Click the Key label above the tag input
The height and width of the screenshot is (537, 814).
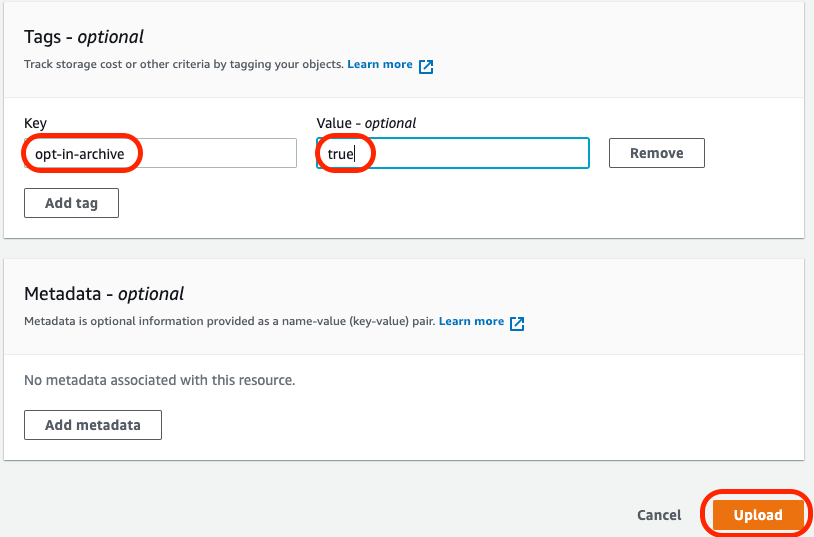tap(35, 123)
